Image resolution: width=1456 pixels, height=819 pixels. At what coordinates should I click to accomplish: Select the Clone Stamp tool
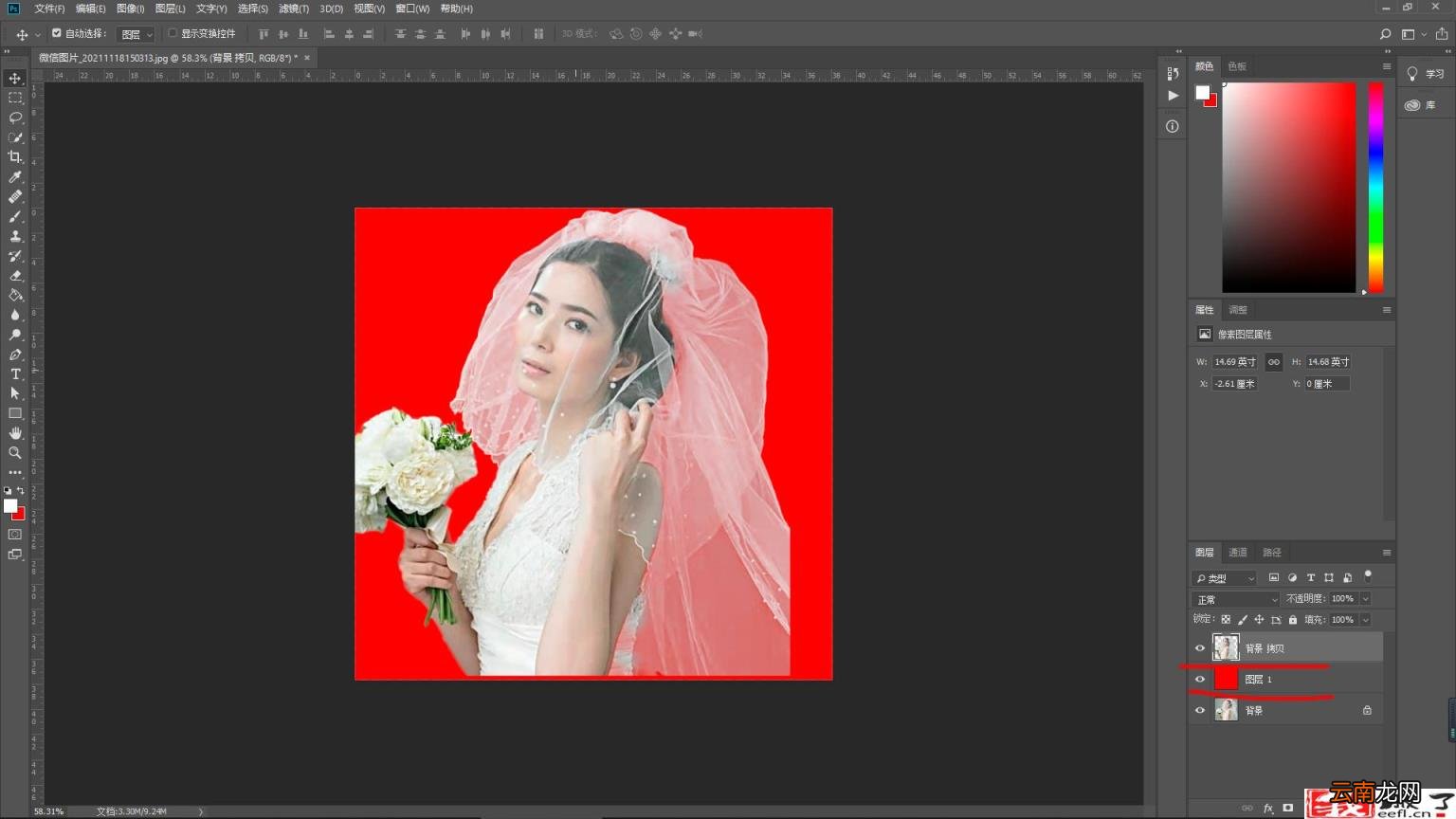15,236
